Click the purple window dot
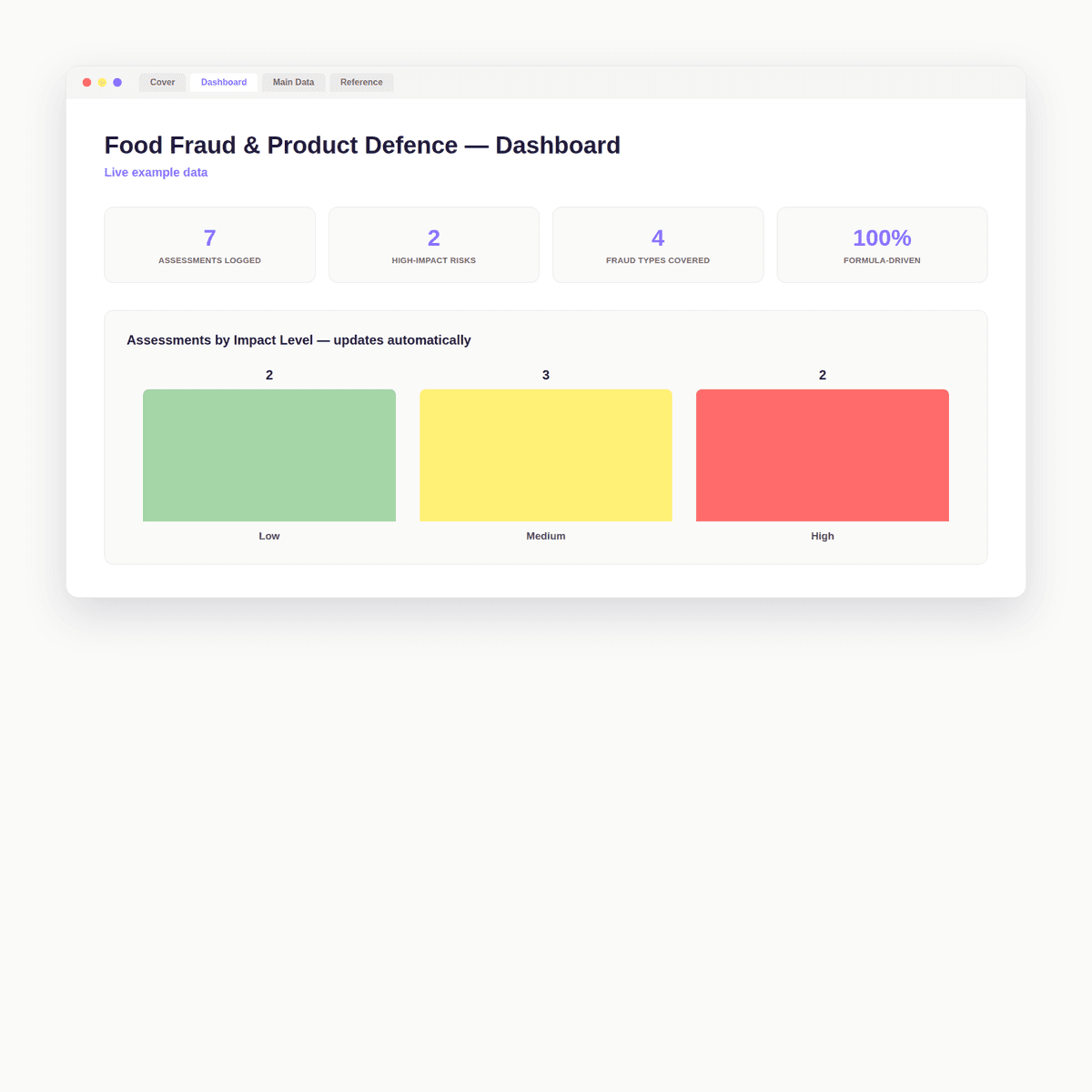 point(117,83)
